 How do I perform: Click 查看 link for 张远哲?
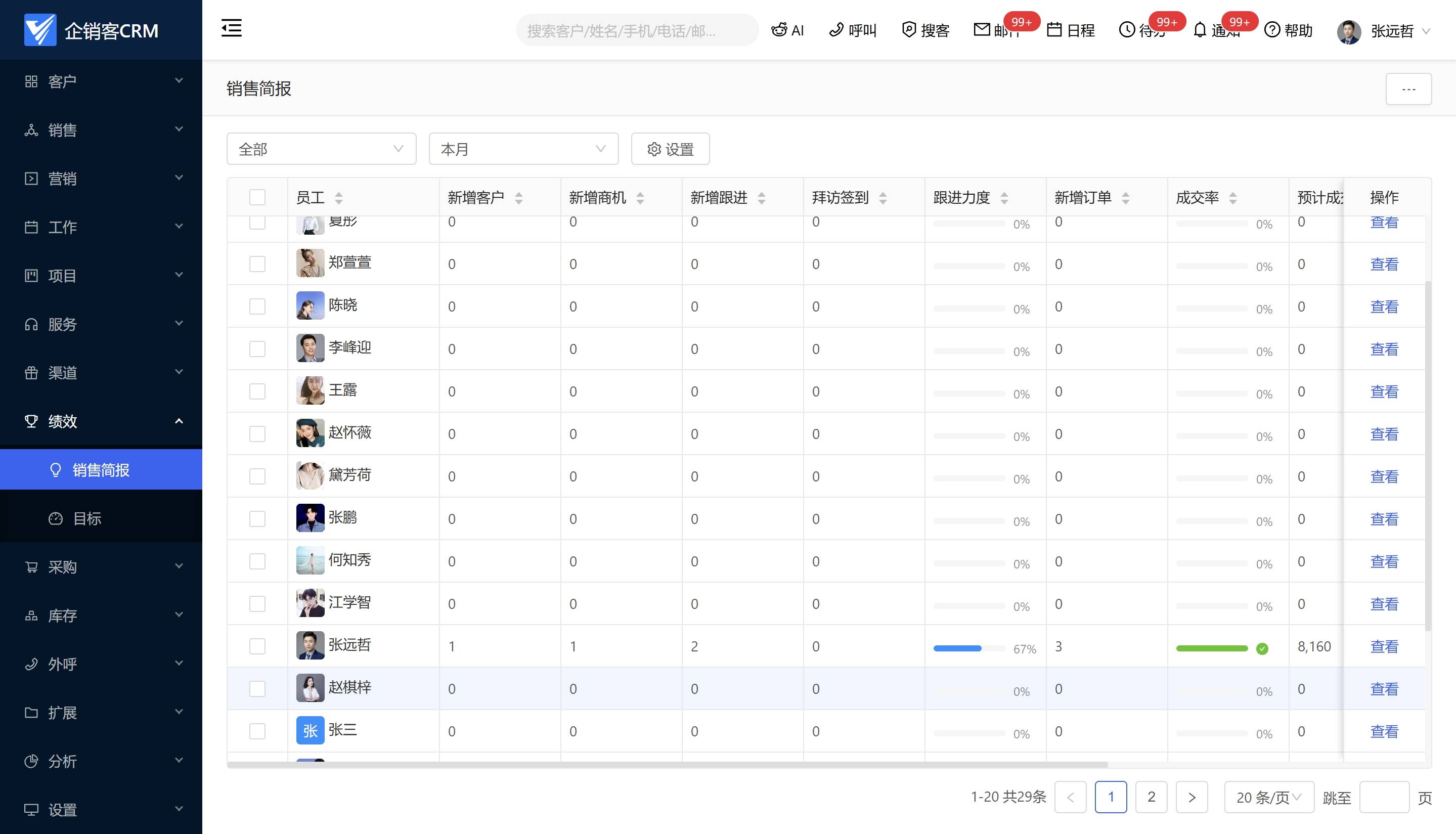pyautogui.click(x=1384, y=647)
